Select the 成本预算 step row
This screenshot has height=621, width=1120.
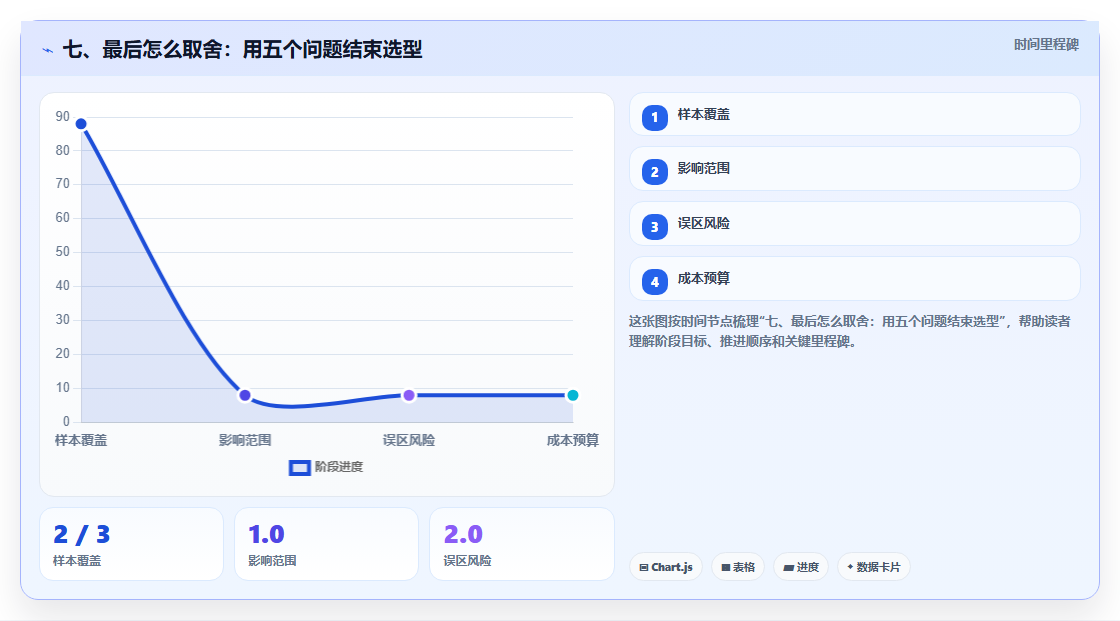(x=854, y=279)
